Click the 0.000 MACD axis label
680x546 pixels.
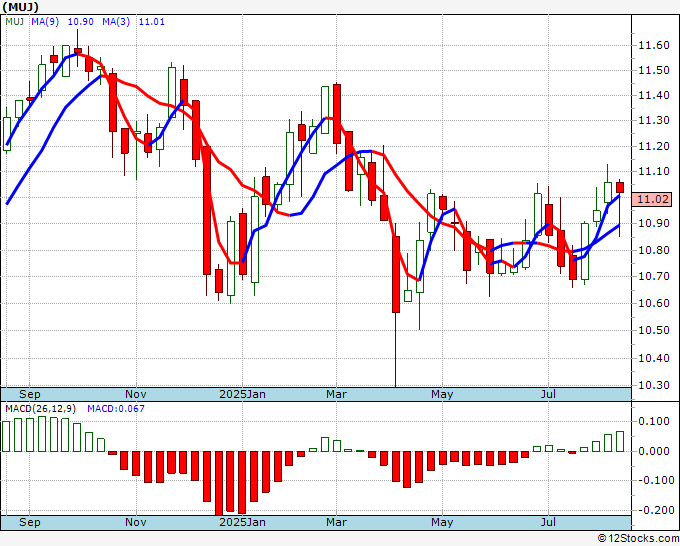coord(654,451)
